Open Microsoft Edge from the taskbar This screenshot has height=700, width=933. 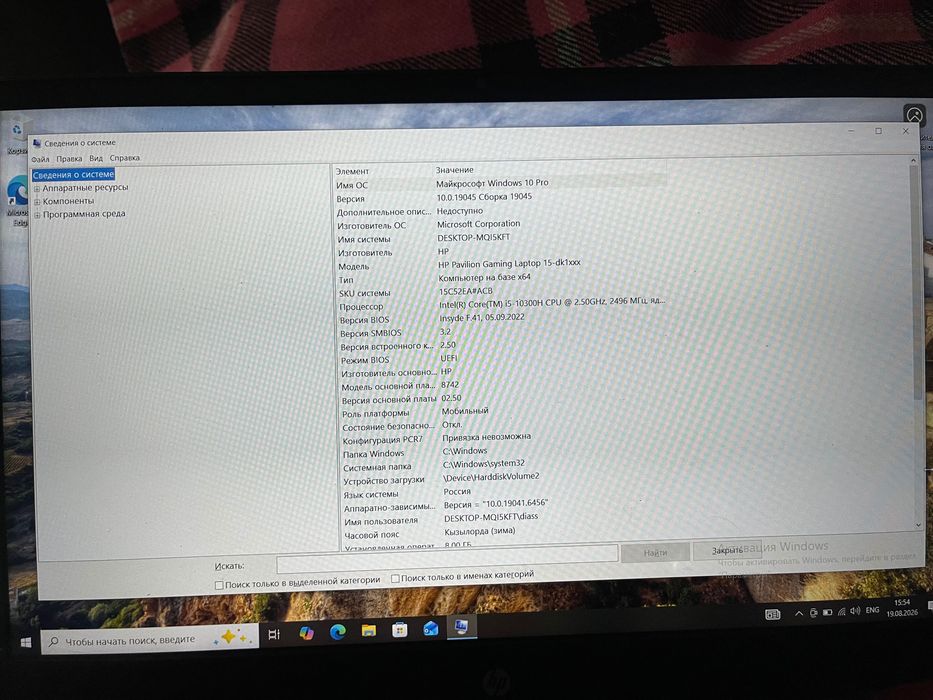tap(337, 632)
